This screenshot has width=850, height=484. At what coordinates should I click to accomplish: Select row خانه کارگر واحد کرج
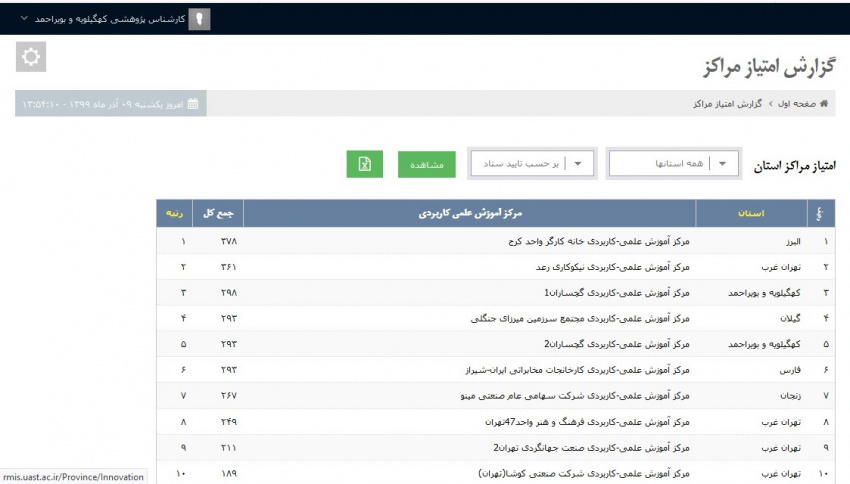coord(495,241)
